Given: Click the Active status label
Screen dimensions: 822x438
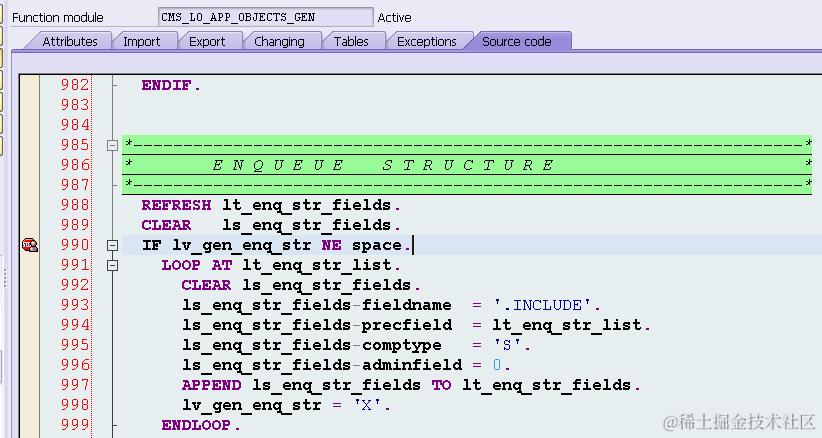Looking at the screenshot, I should tap(394, 17).
